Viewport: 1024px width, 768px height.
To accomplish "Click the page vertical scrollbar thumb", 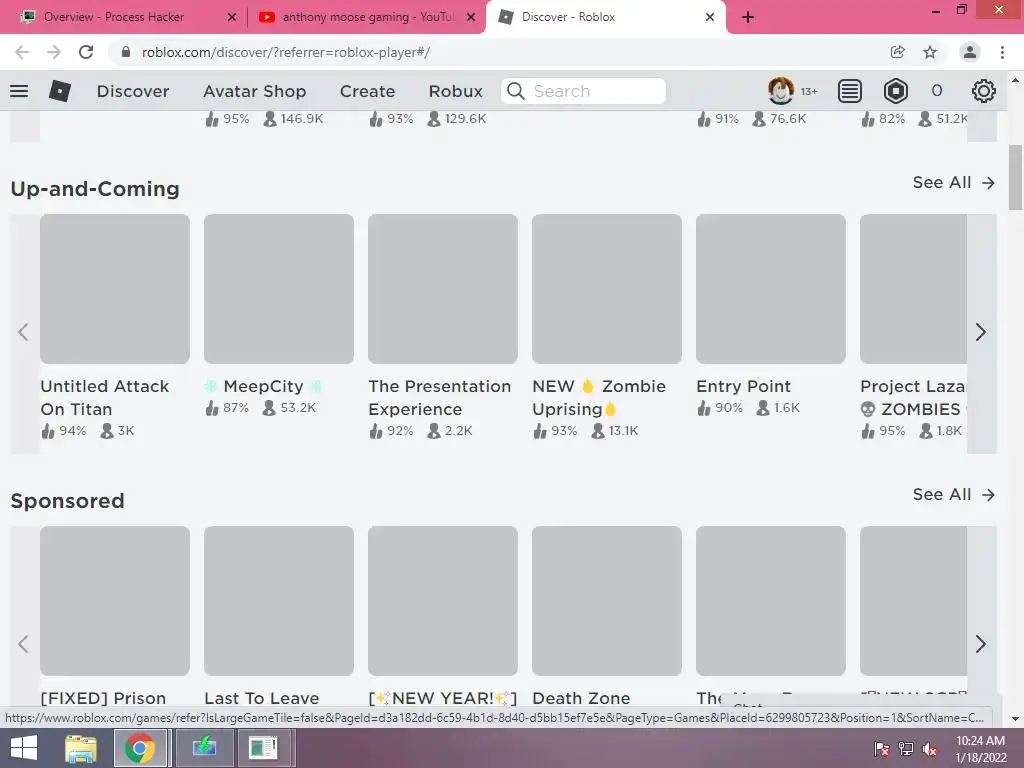I will (x=1016, y=178).
